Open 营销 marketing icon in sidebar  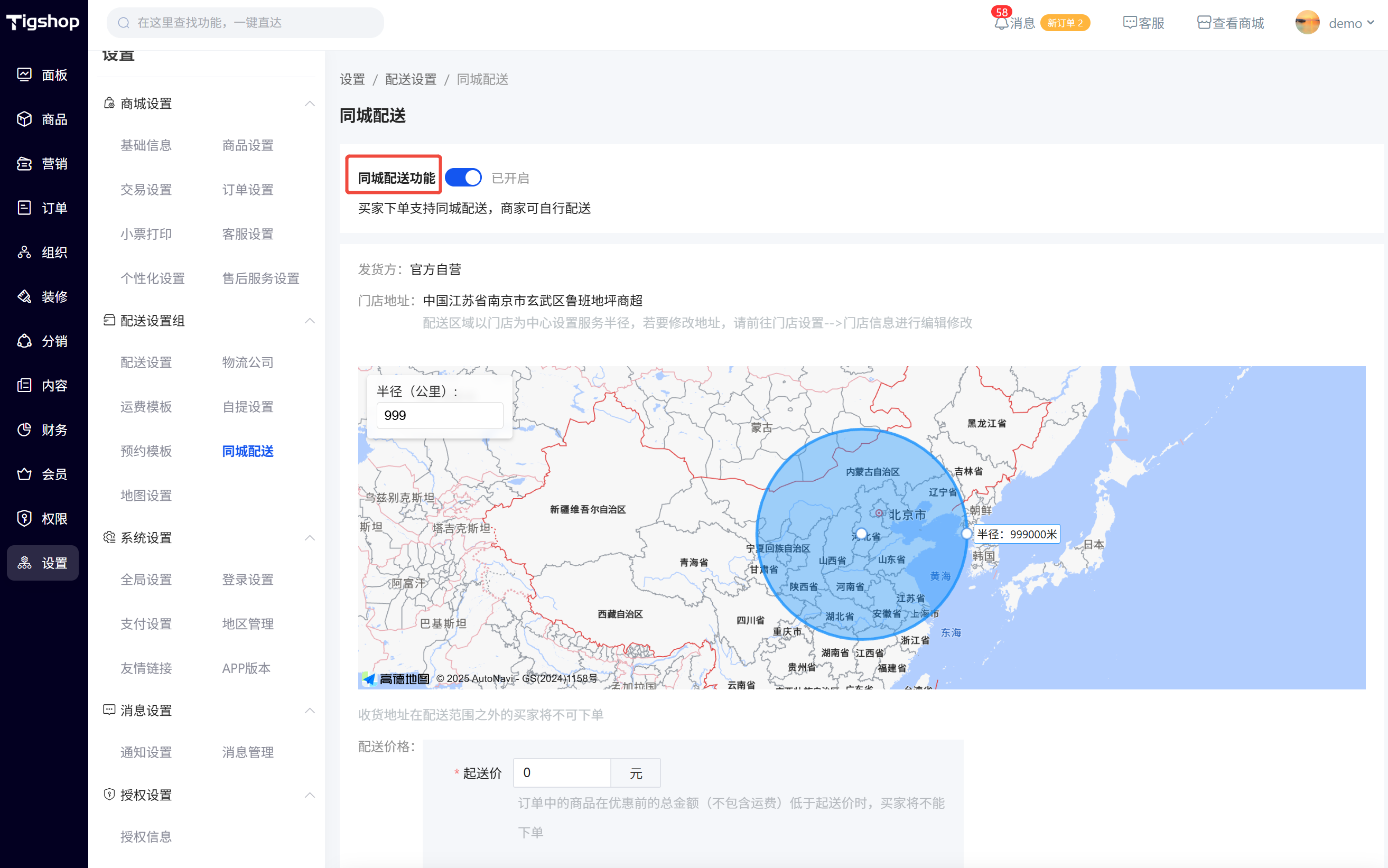pyautogui.click(x=24, y=164)
